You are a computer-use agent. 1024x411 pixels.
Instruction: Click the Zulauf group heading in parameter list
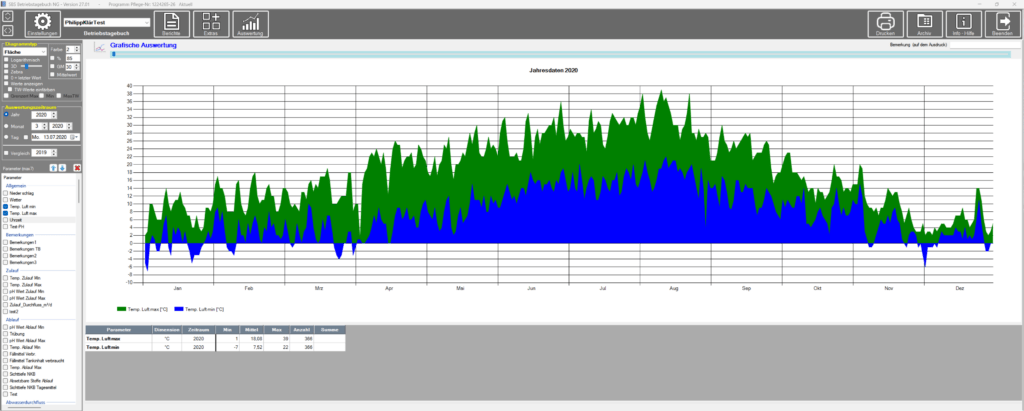pyautogui.click(x=12, y=270)
